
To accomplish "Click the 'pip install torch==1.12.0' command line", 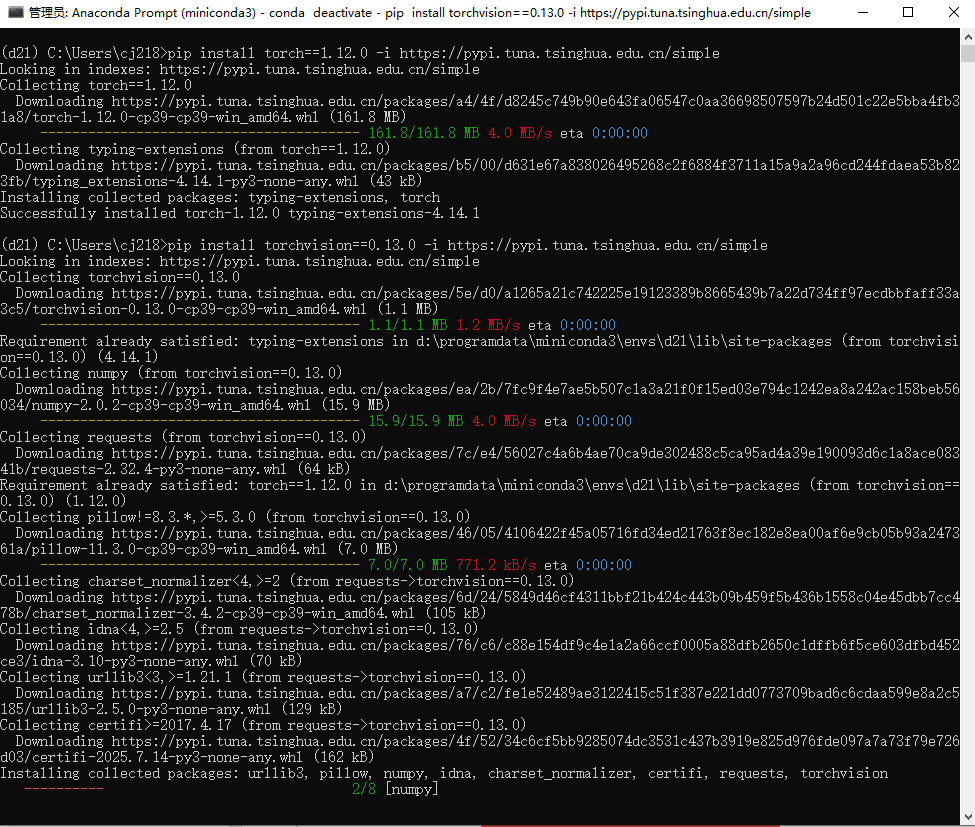I will [360, 53].
